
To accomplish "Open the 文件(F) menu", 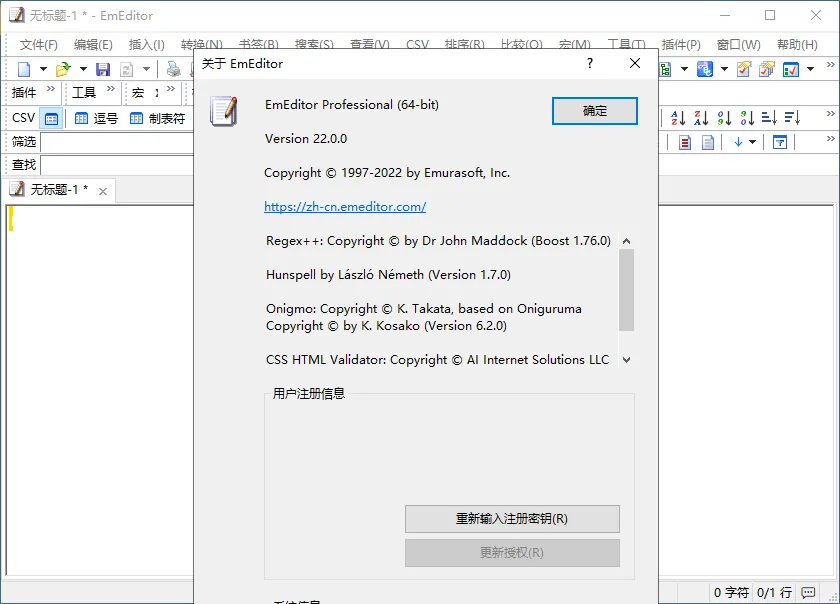I will (x=34, y=45).
